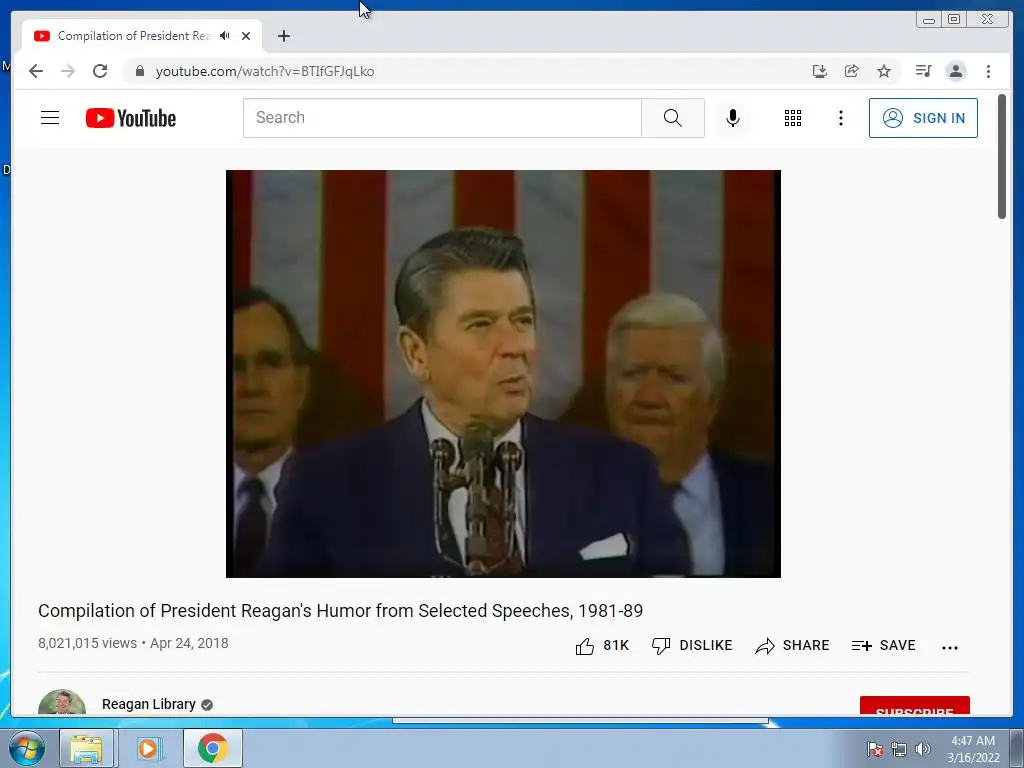Click the address bar URL
Screen dimensions: 1024x768
(264, 71)
